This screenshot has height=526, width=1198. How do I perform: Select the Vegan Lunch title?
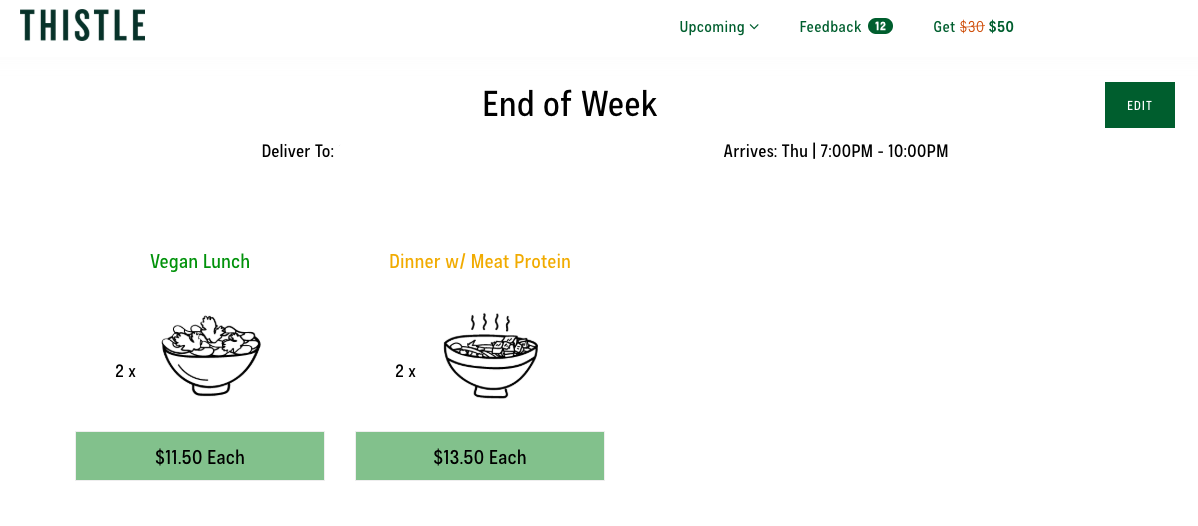tap(200, 261)
